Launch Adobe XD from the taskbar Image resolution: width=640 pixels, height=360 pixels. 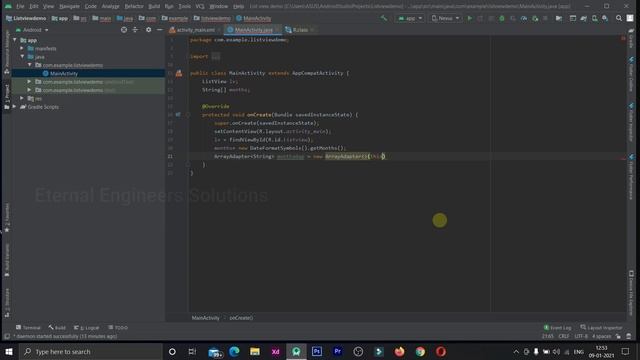[x=276, y=351]
